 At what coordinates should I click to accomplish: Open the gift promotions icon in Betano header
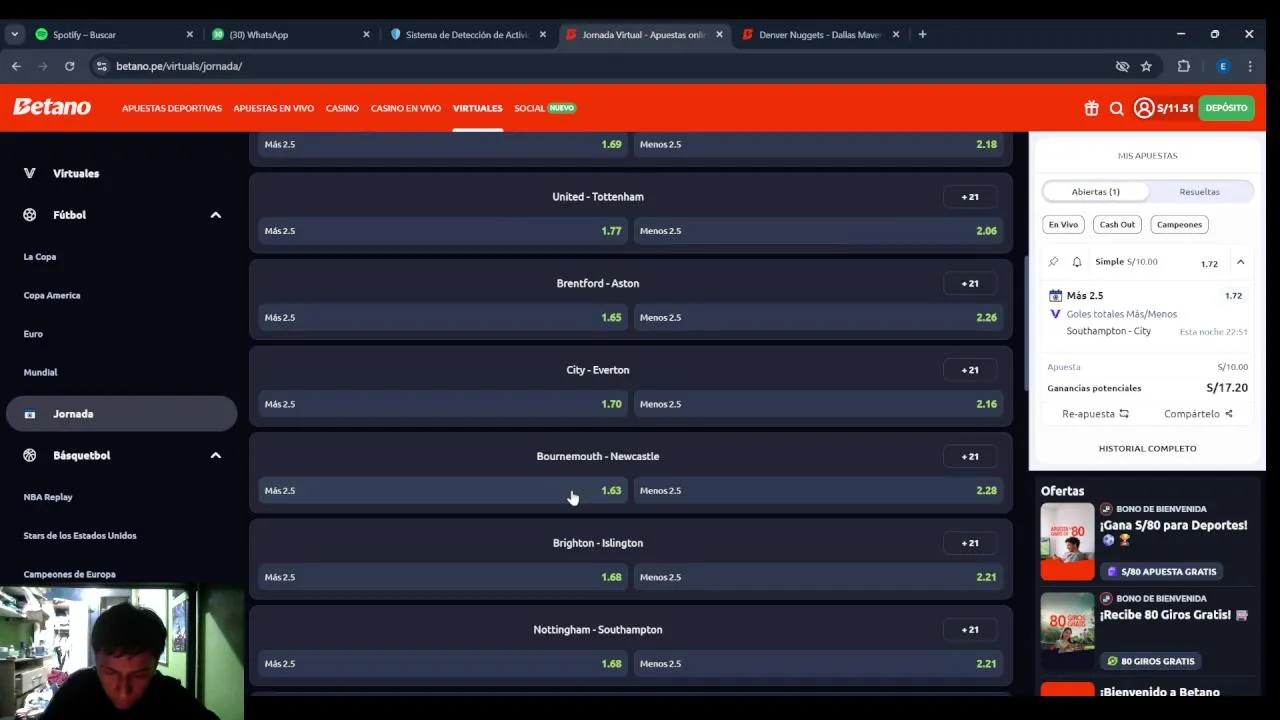click(x=1091, y=108)
